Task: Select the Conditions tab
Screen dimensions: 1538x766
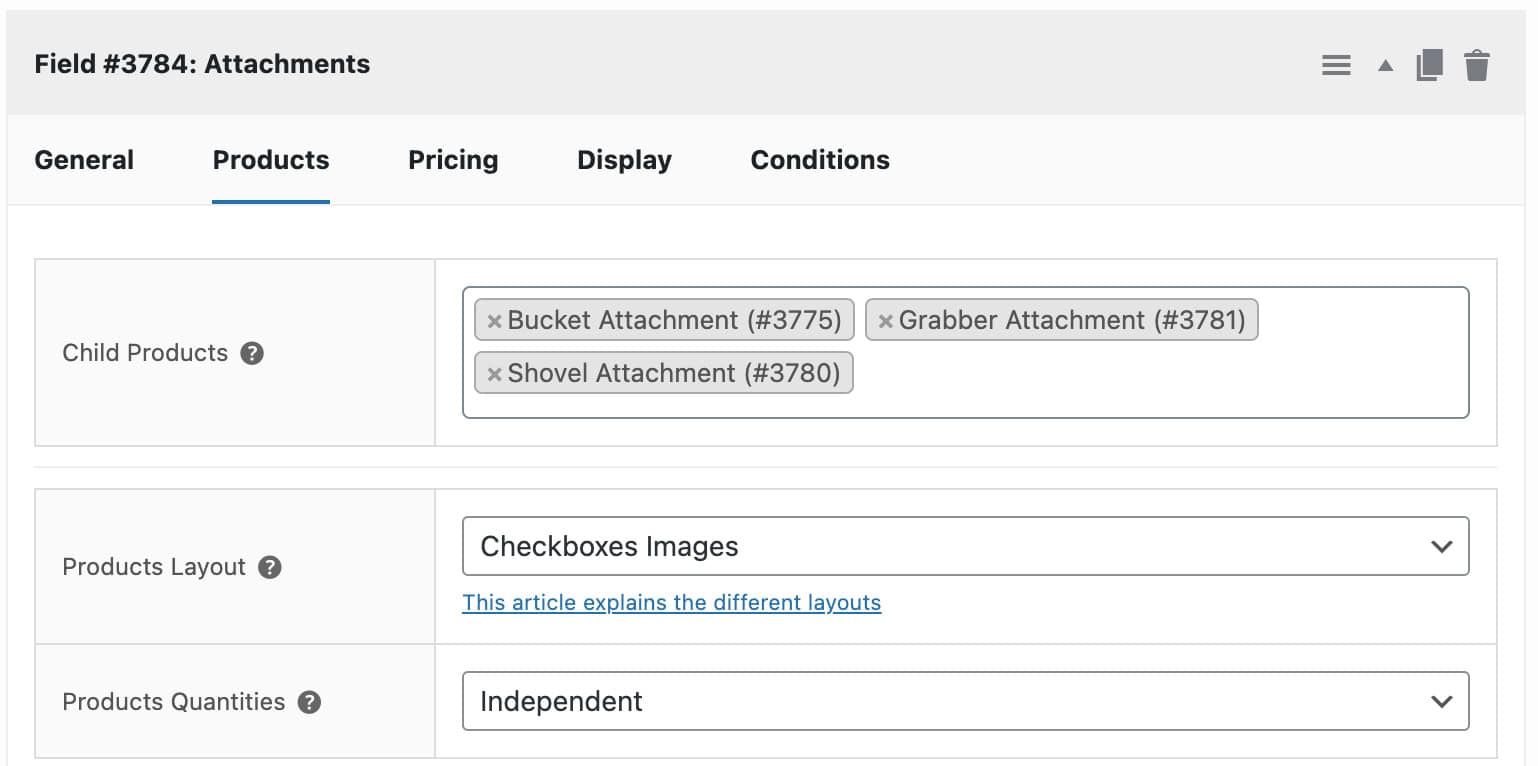Action: (x=819, y=160)
